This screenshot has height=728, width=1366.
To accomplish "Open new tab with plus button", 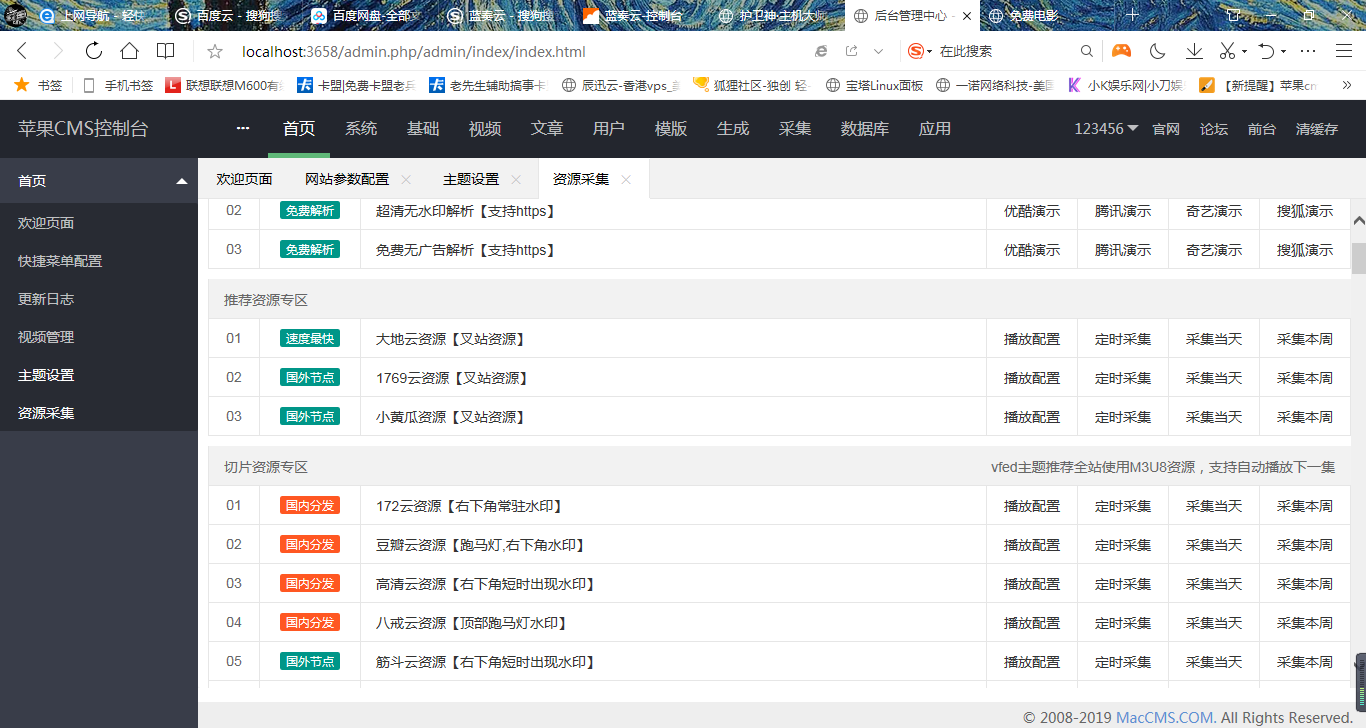I will click(x=1132, y=15).
